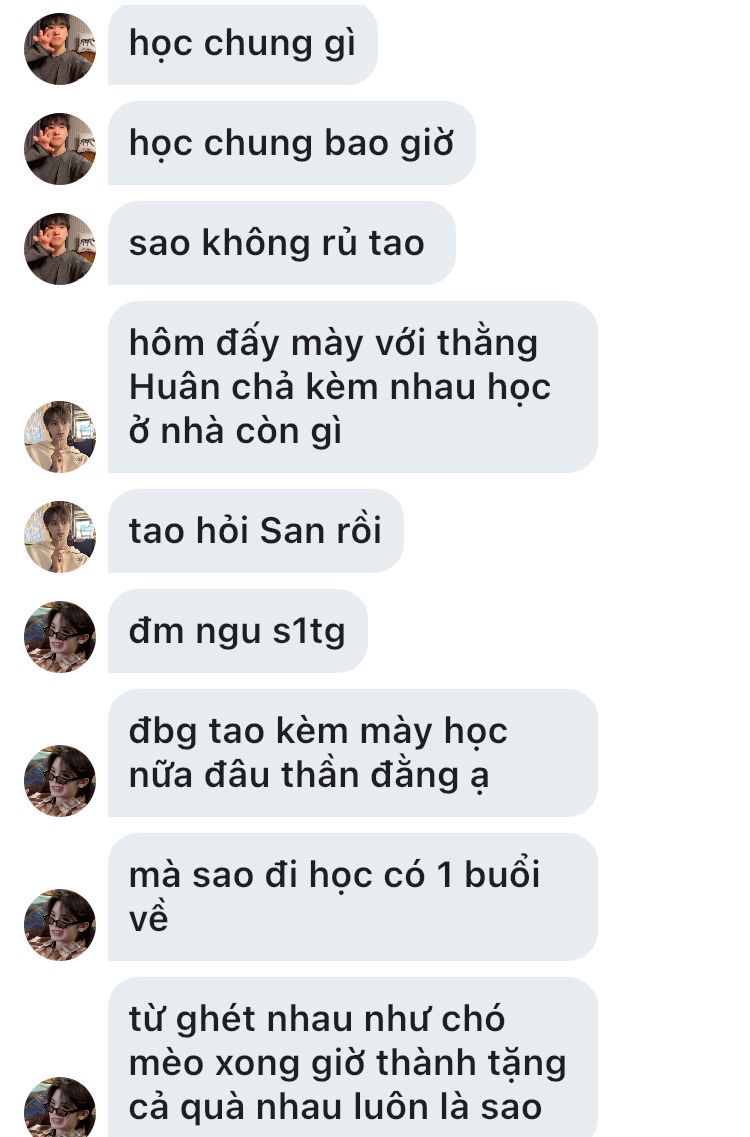Select message ending 'thần đằng ạ'
This screenshot has width=750, height=1137.
pos(353,753)
